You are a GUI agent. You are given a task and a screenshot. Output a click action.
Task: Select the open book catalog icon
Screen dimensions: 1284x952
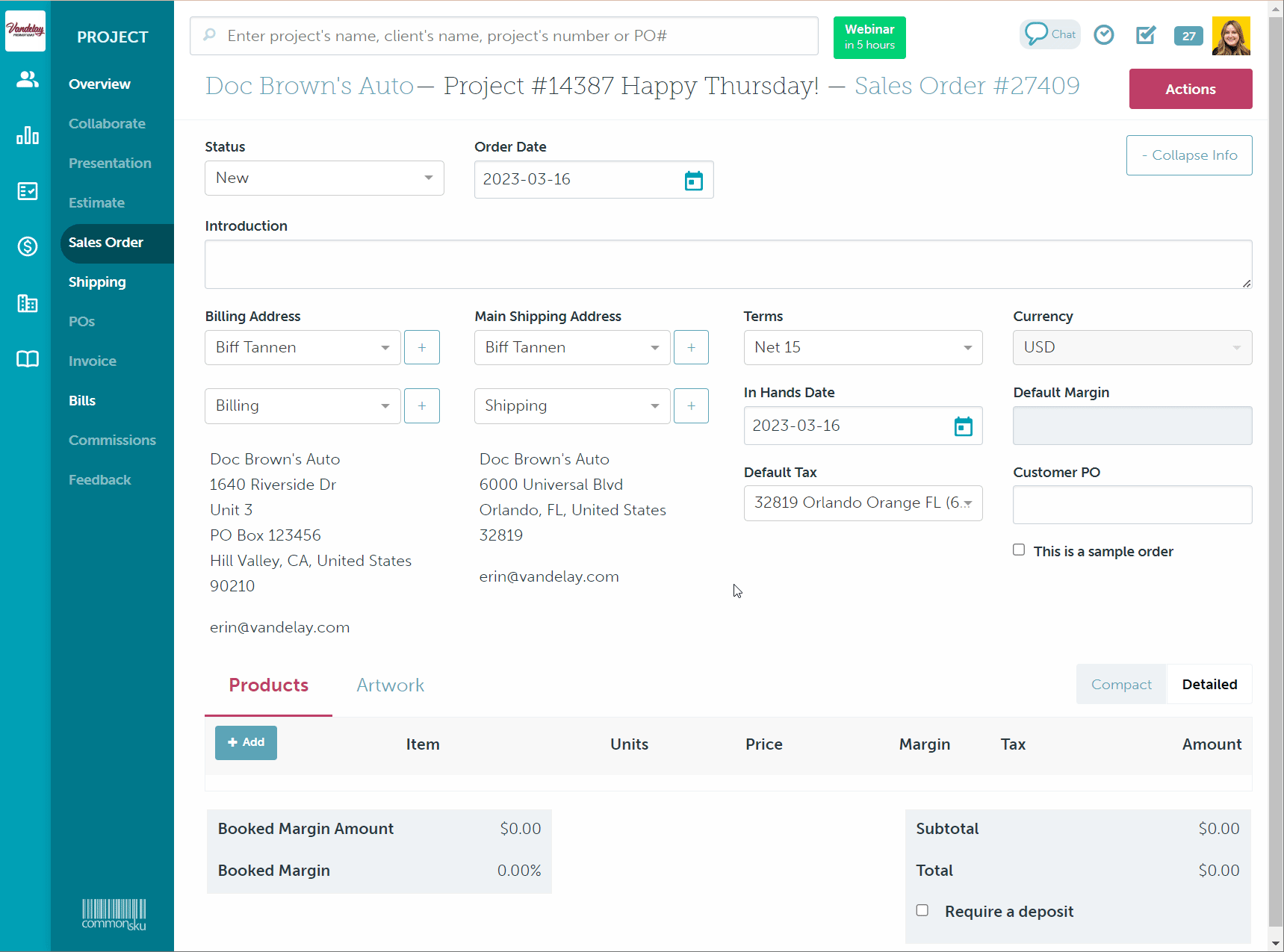tap(27, 360)
